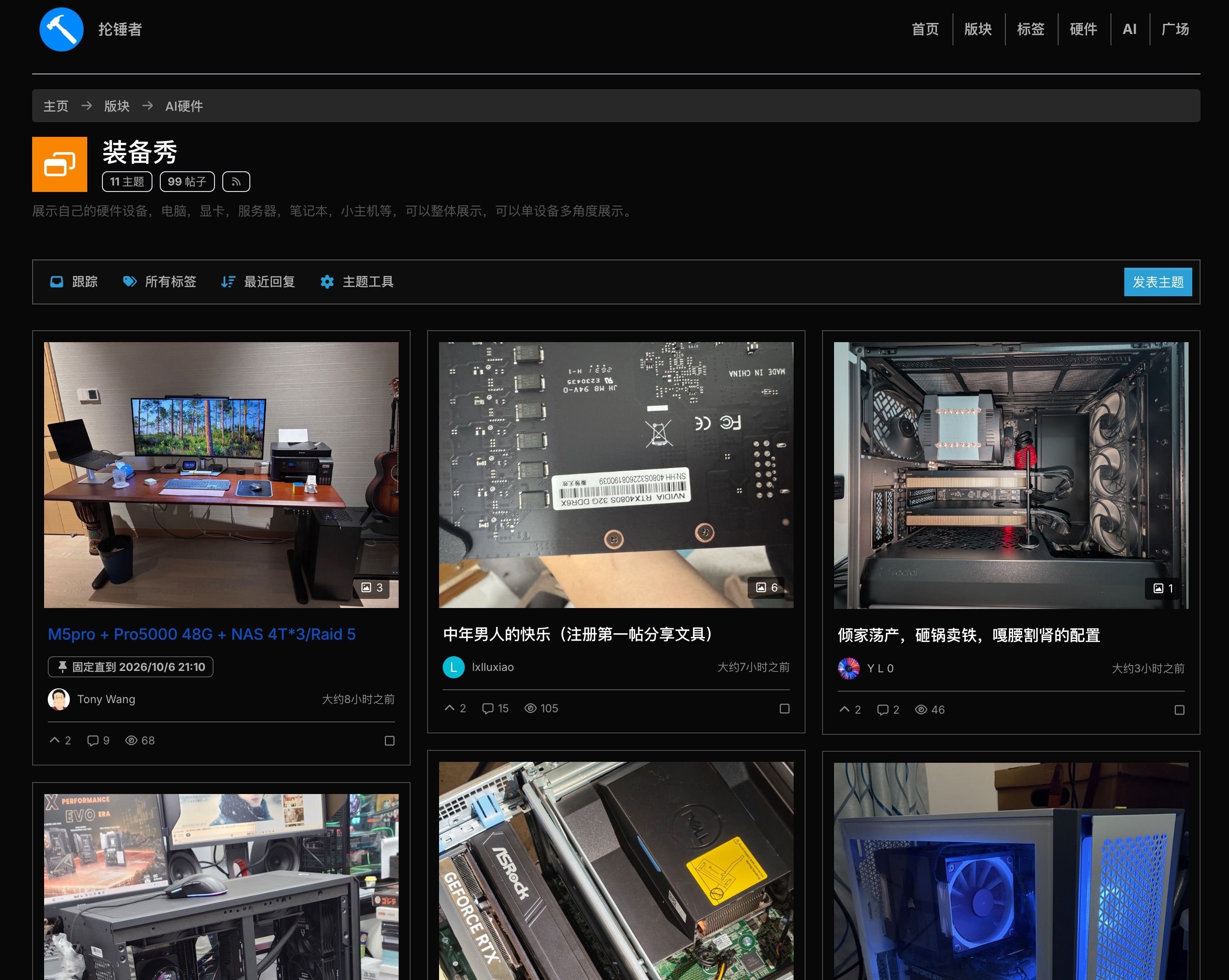Click the orange 装备秀 category icon
This screenshot has height=980, width=1229.
59,164
